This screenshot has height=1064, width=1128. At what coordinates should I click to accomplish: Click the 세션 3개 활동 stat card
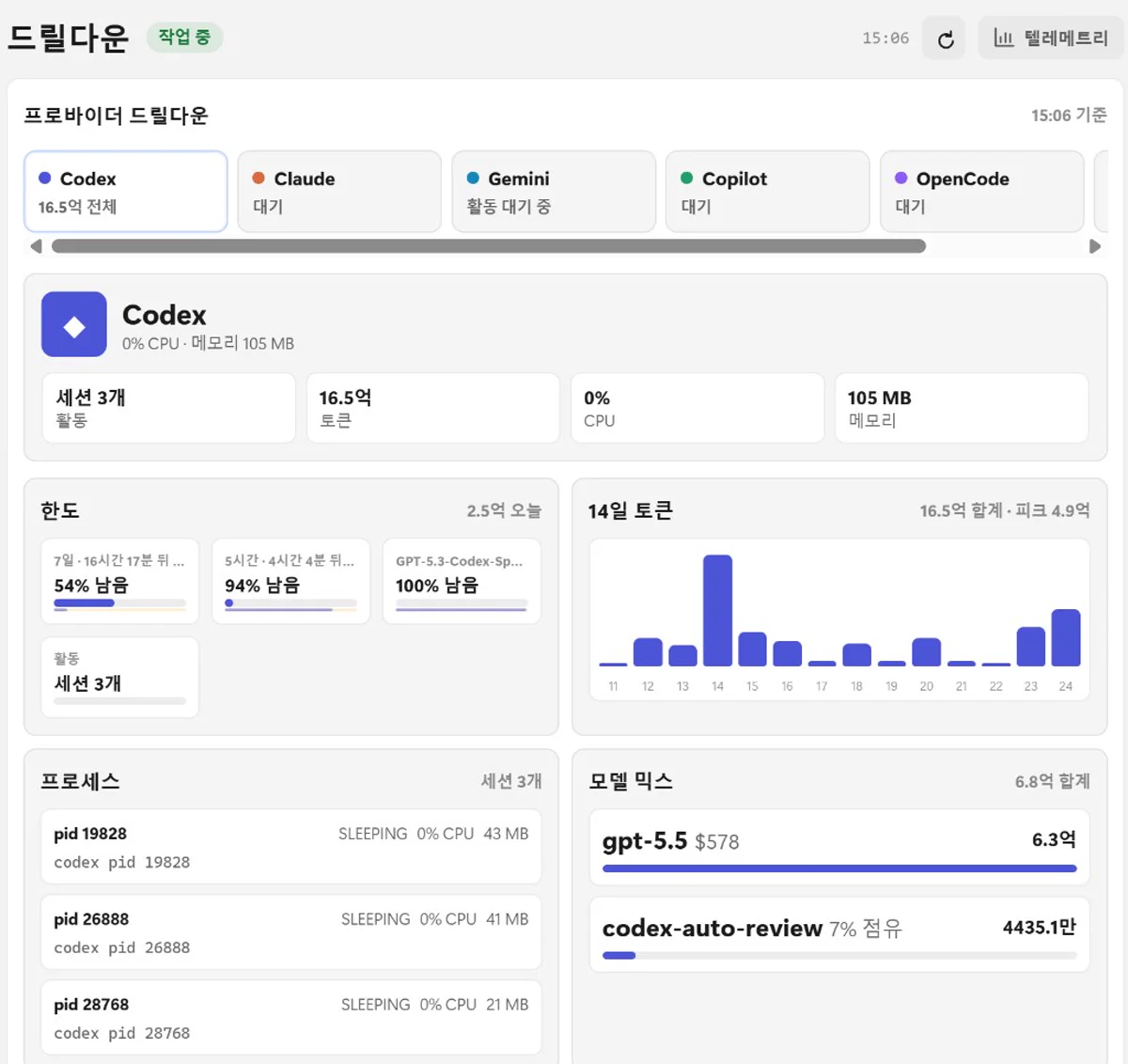(169, 408)
